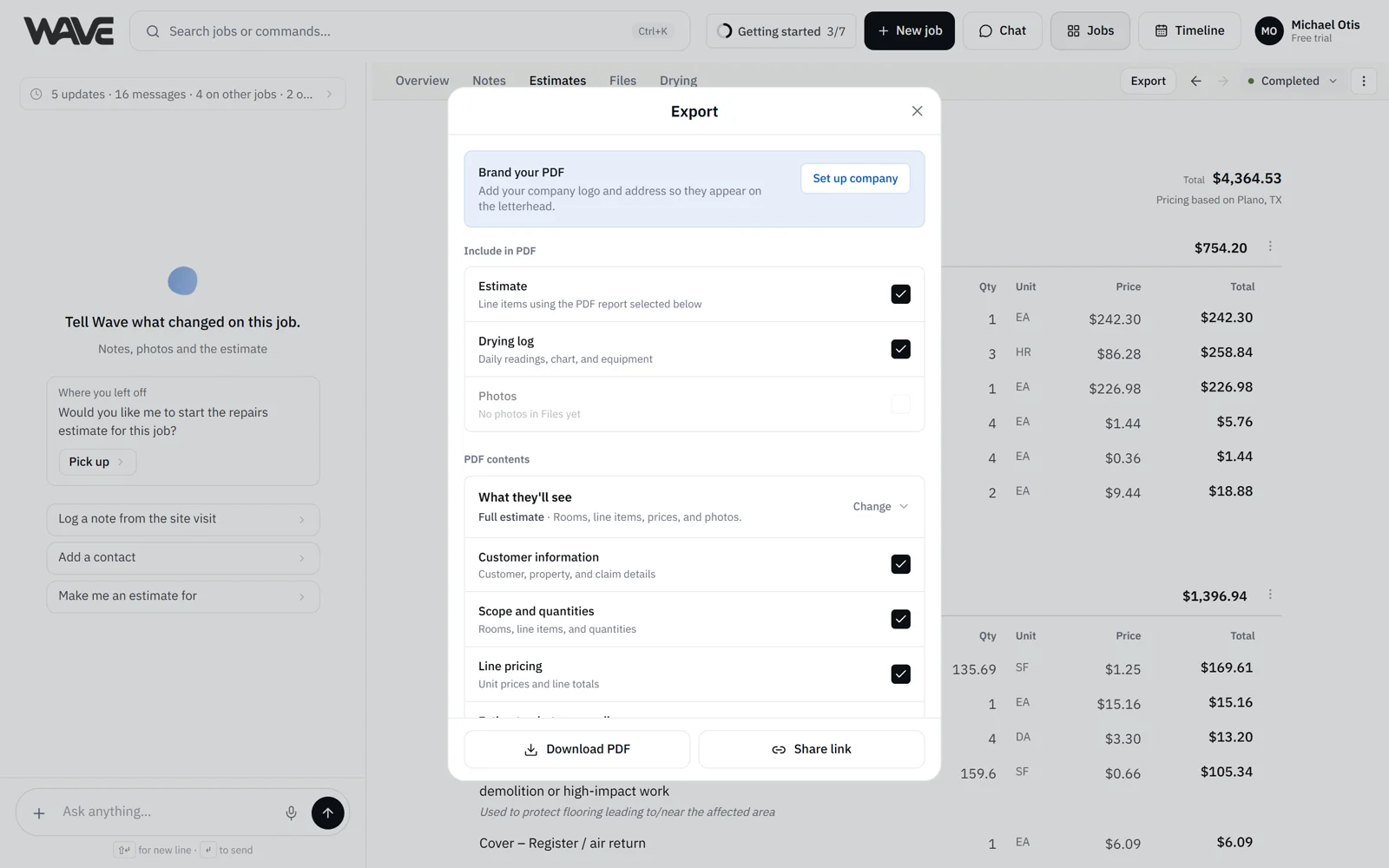Expand the Add a contact suggestion
The height and width of the screenshot is (868, 1389).
(x=183, y=557)
